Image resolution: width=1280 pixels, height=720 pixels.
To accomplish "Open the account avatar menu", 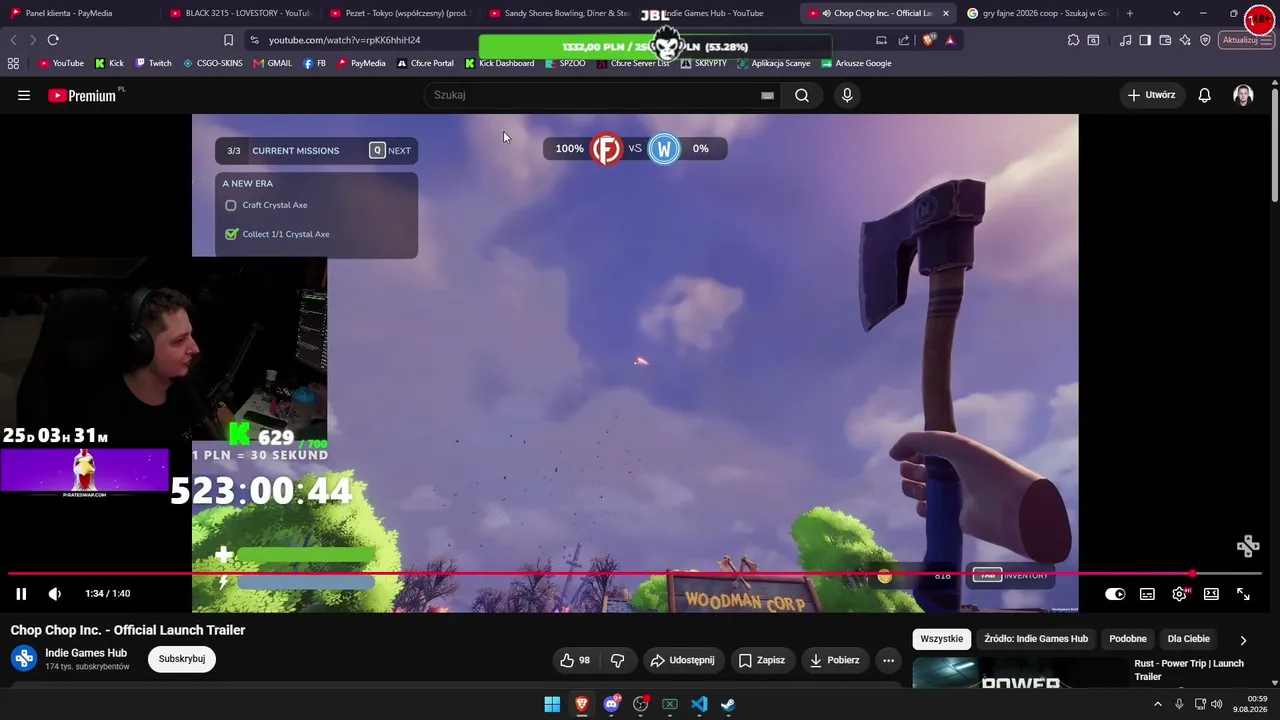I will (1243, 95).
